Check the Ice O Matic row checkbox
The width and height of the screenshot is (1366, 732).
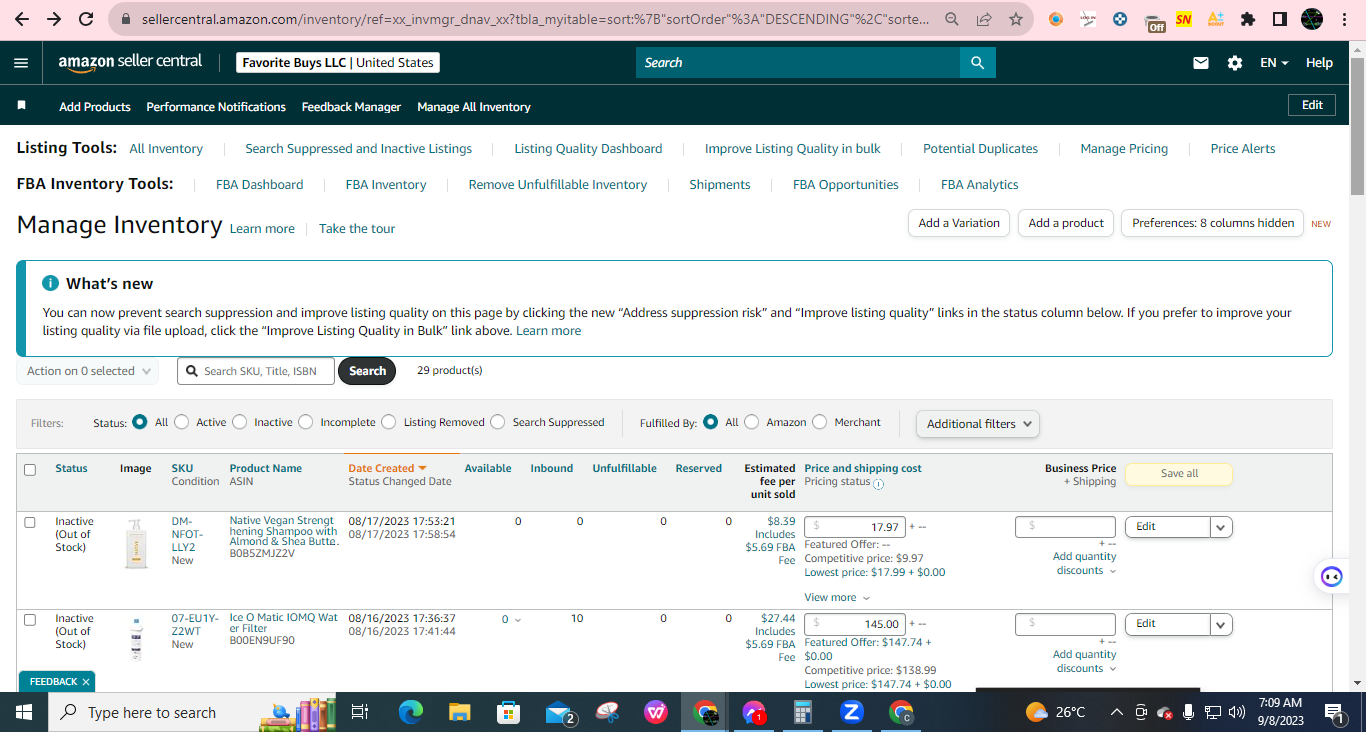click(30, 619)
